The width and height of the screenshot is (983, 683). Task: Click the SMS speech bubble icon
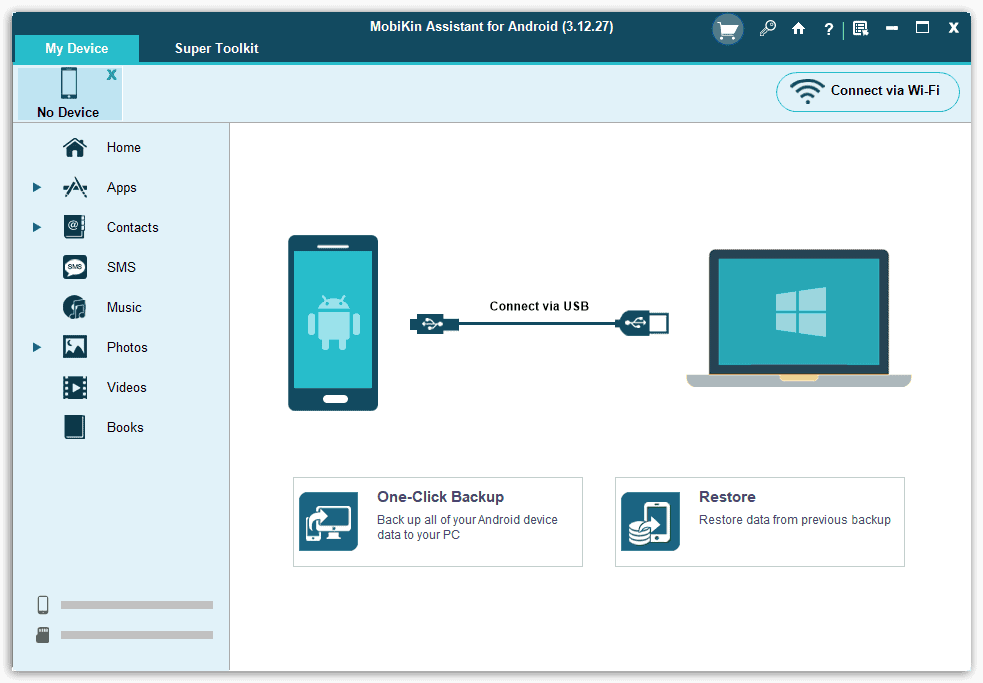pos(75,267)
